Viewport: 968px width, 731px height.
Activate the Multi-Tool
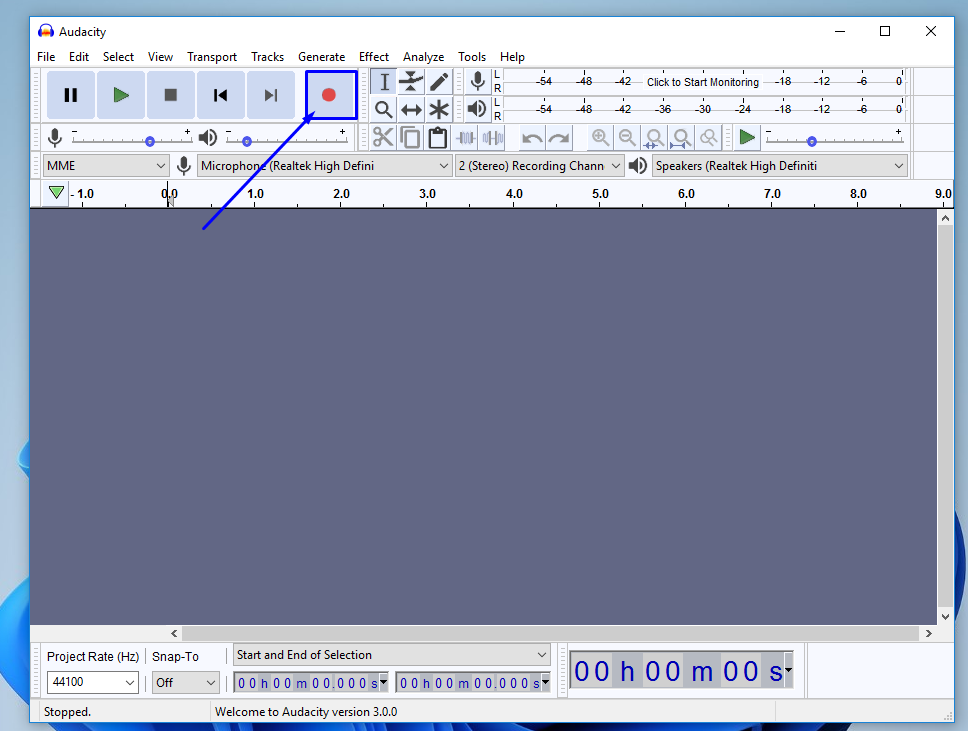[x=438, y=109]
